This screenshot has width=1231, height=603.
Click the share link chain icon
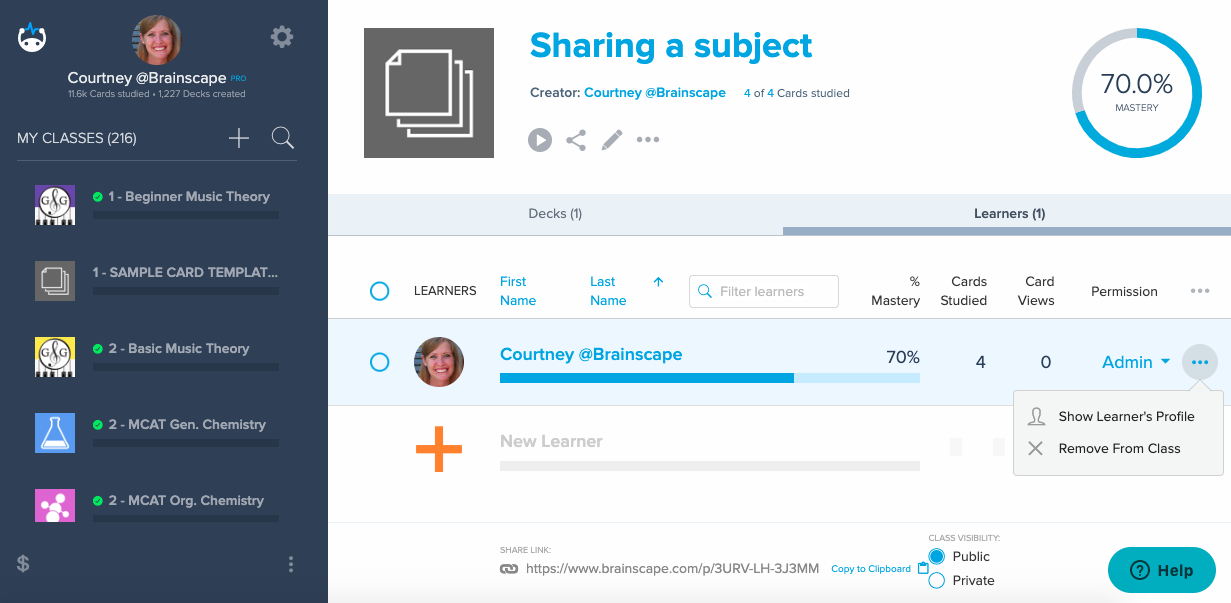point(509,569)
